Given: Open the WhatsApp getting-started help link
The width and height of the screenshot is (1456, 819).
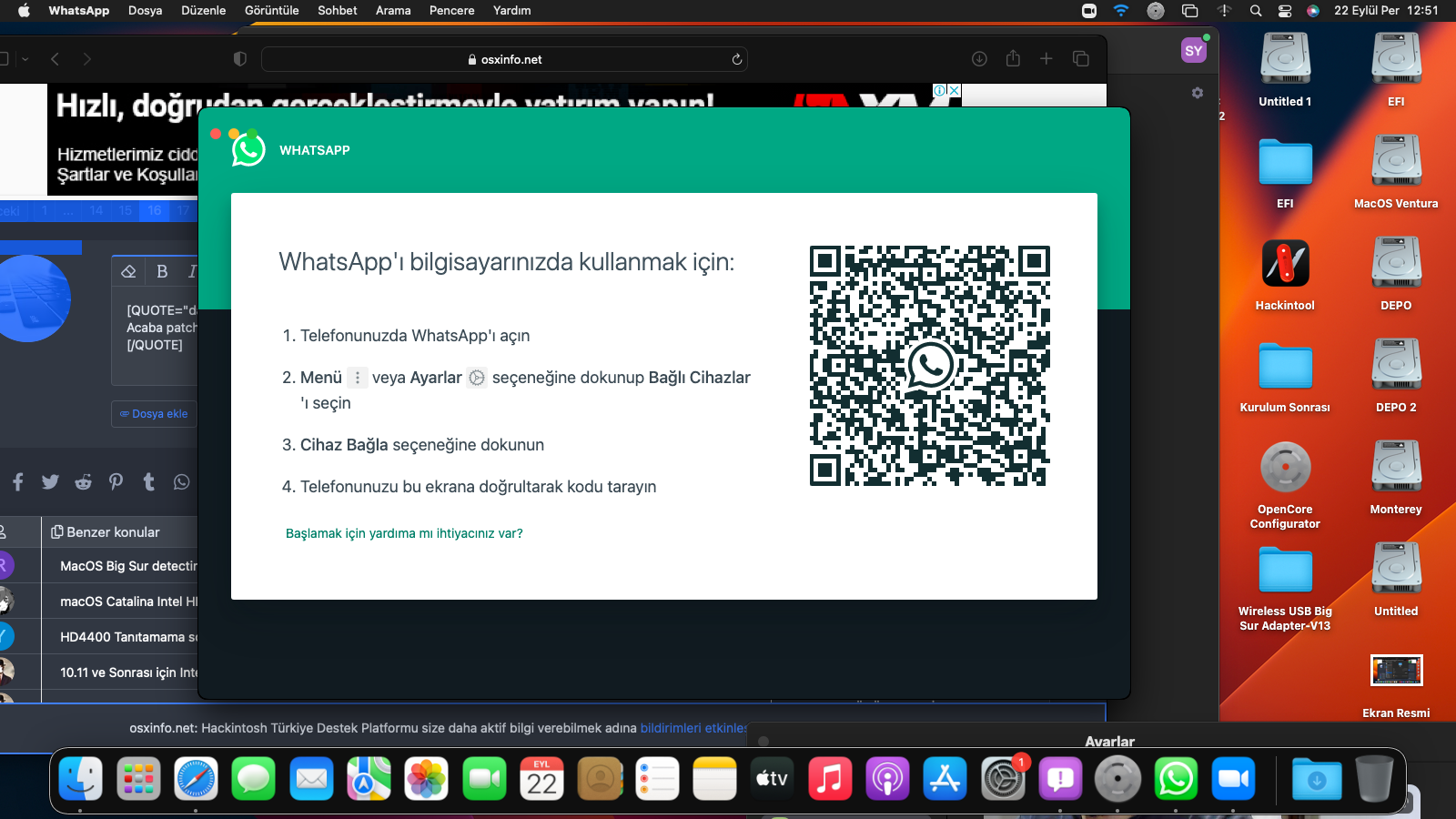Looking at the screenshot, I should point(404,533).
